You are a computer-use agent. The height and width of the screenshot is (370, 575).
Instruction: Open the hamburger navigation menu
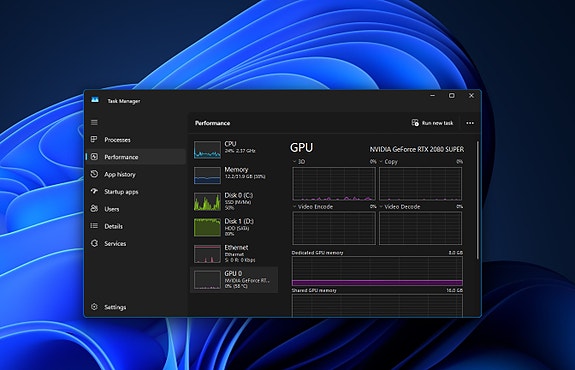point(94,122)
